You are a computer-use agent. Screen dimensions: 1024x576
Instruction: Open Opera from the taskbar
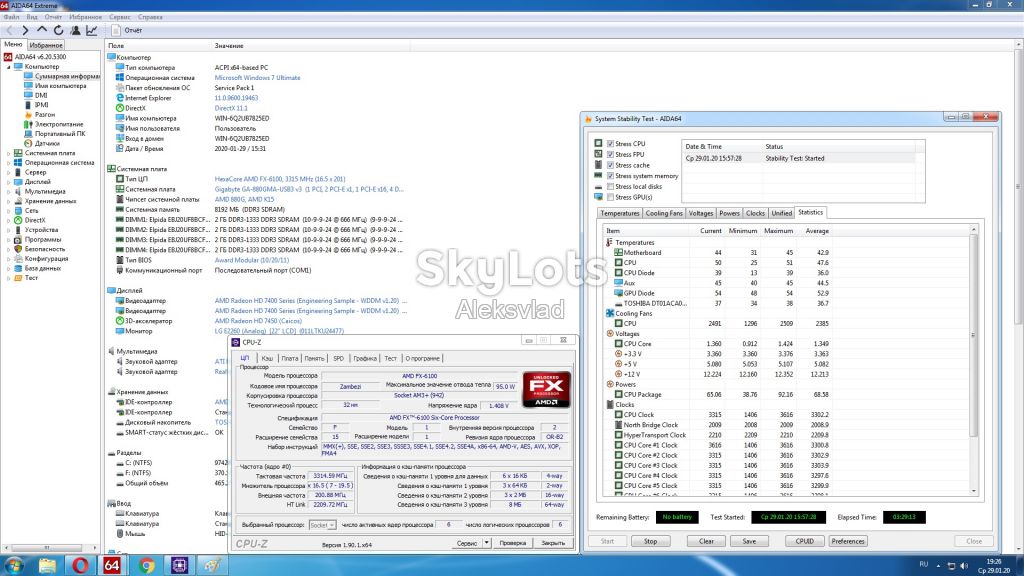(80, 565)
